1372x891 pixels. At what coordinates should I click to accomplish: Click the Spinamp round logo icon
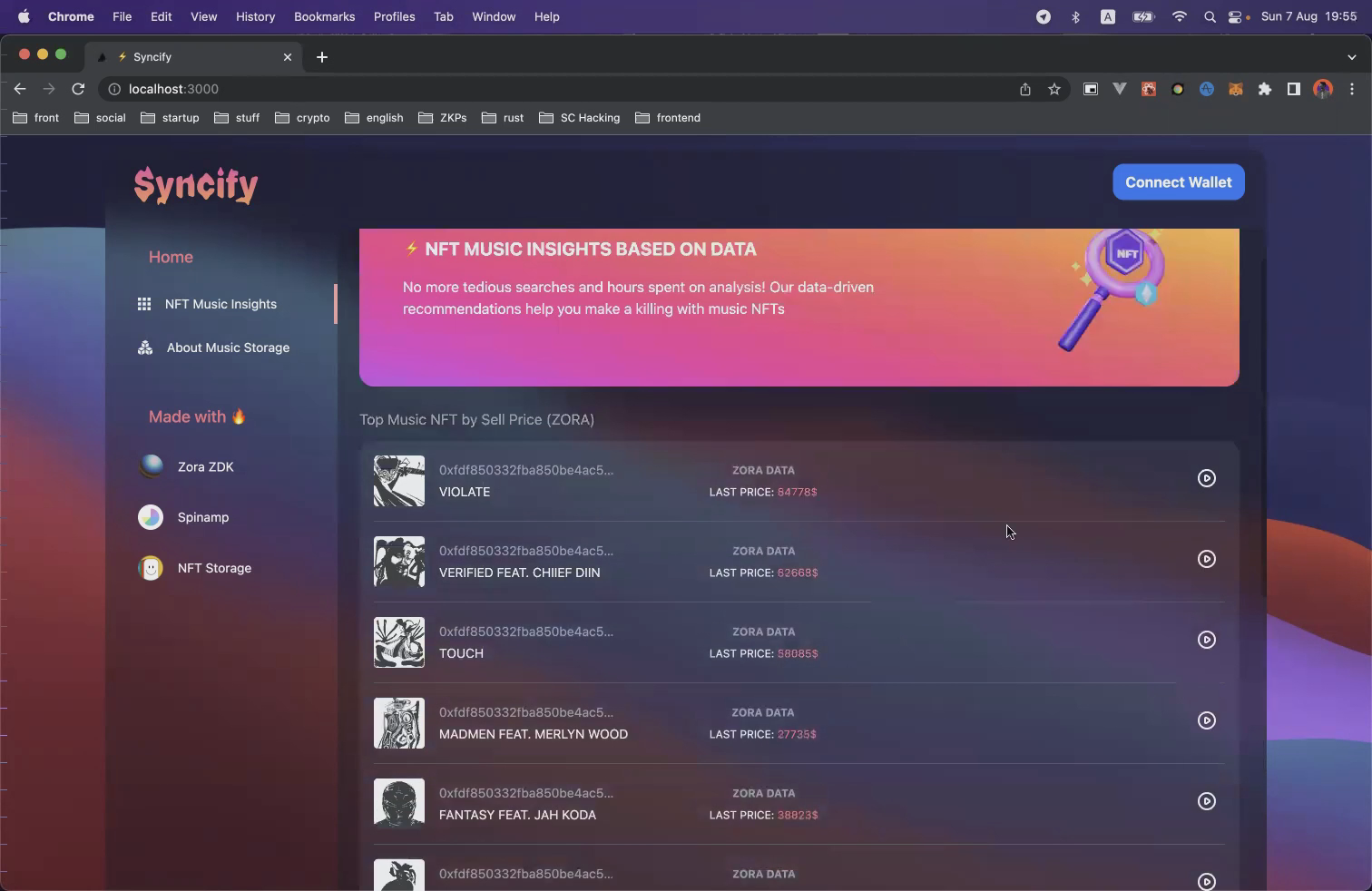pyautogui.click(x=151, y=517)
